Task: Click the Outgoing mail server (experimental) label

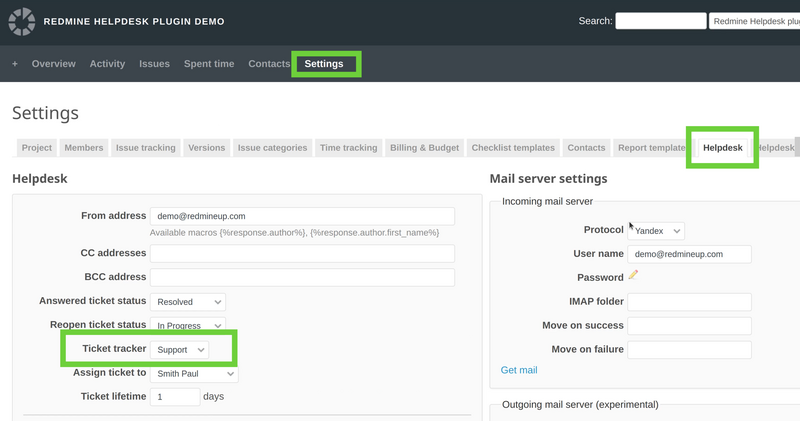Action: (x=580, y=405)
